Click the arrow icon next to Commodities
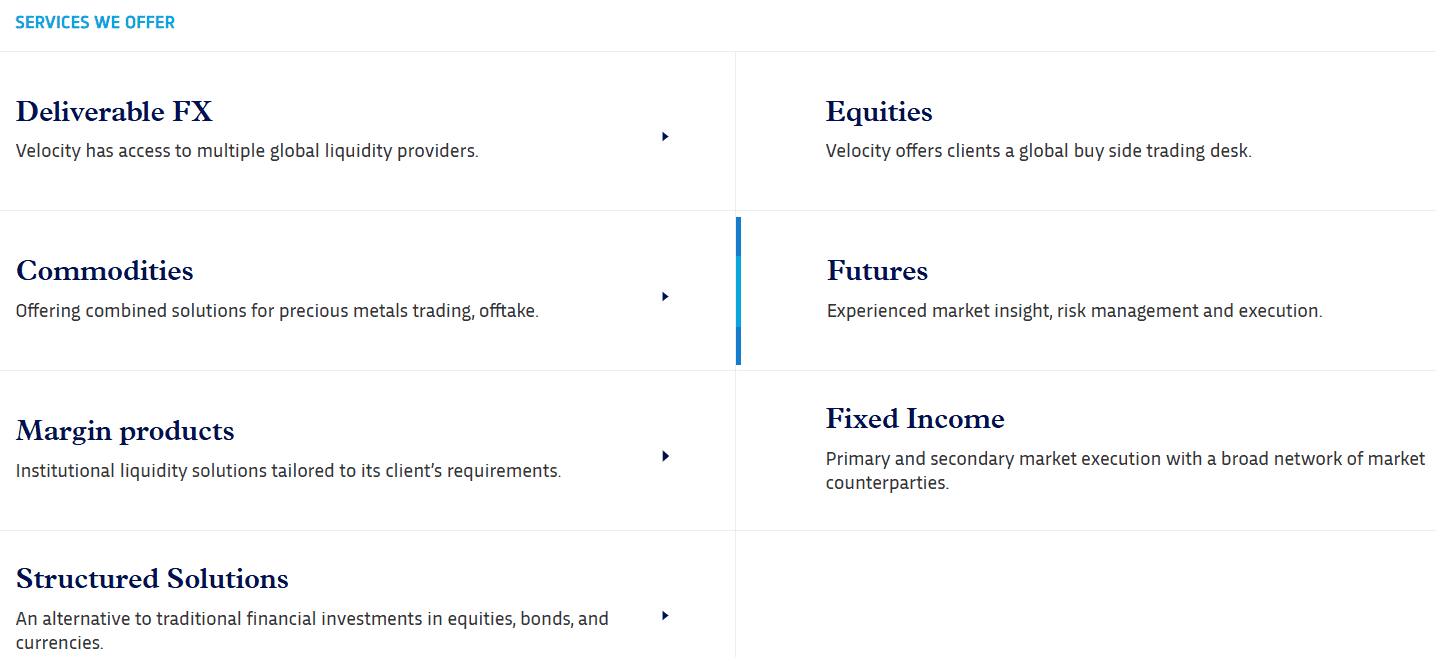 pos(665,296)
